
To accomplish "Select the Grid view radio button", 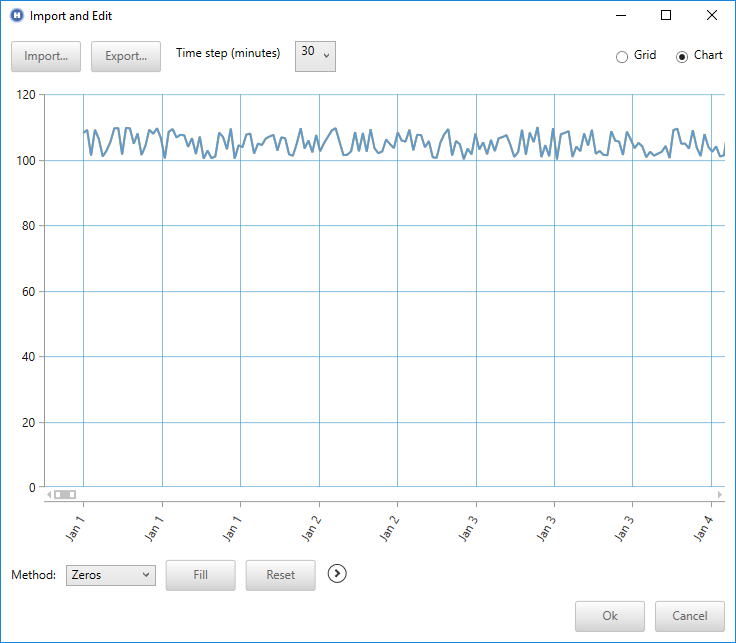I will click(x=622, y=56).
